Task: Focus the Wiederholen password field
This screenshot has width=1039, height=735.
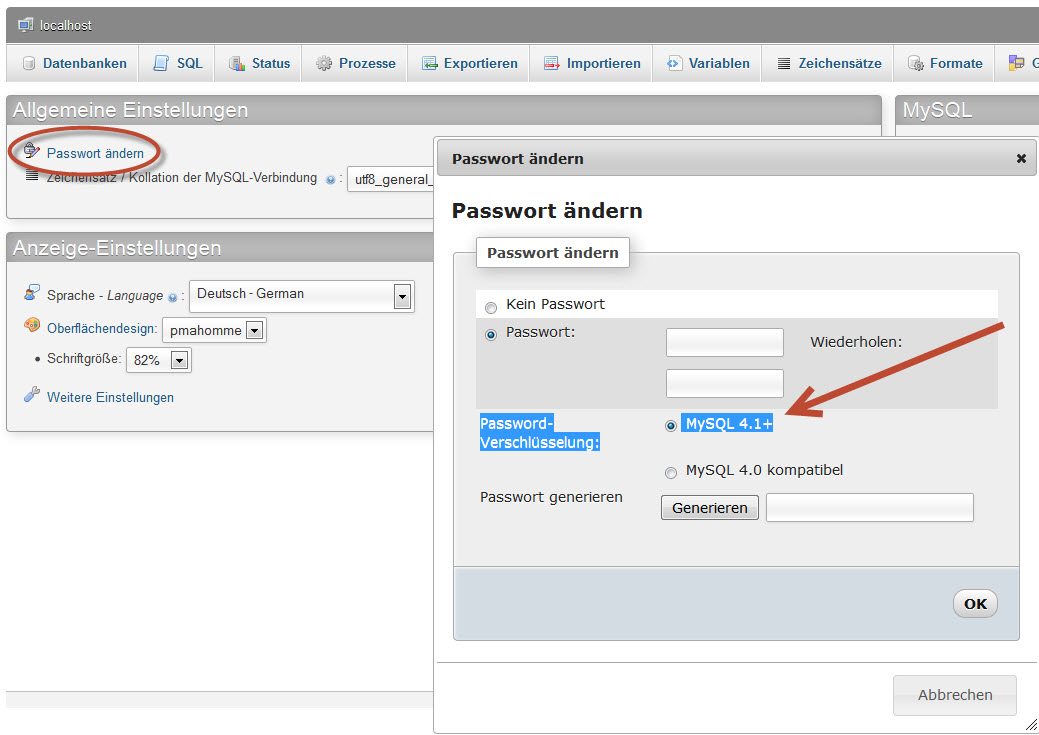Action: (725, 384)
